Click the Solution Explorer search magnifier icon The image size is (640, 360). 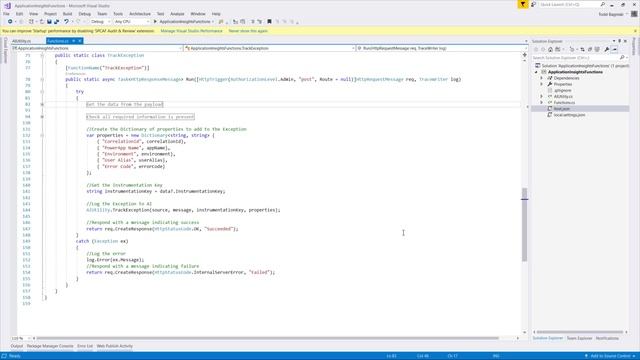pos(622,58)
